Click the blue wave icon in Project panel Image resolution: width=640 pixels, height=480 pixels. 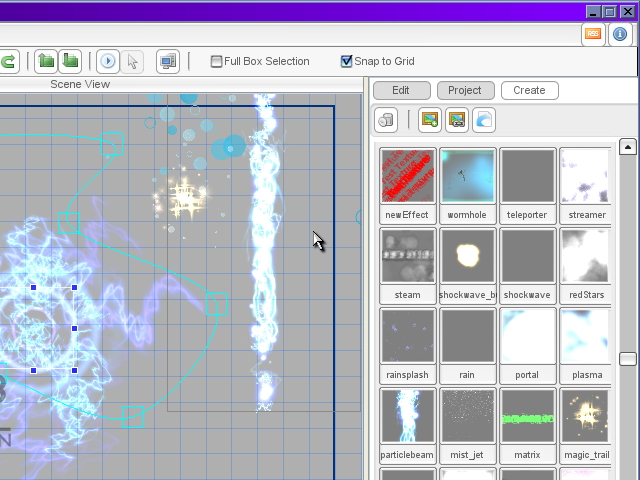483,121
